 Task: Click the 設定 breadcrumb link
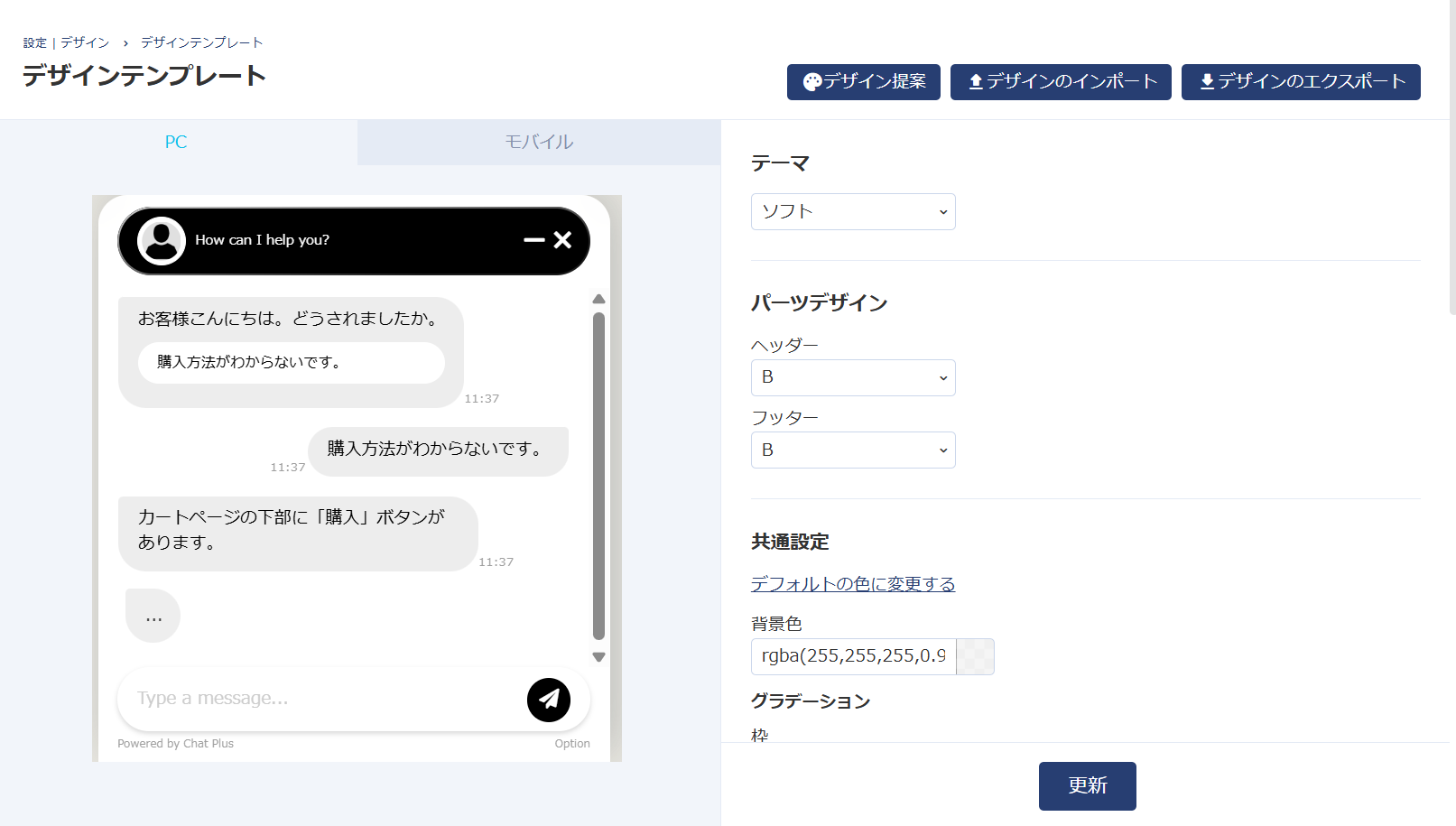pos(35,43)
